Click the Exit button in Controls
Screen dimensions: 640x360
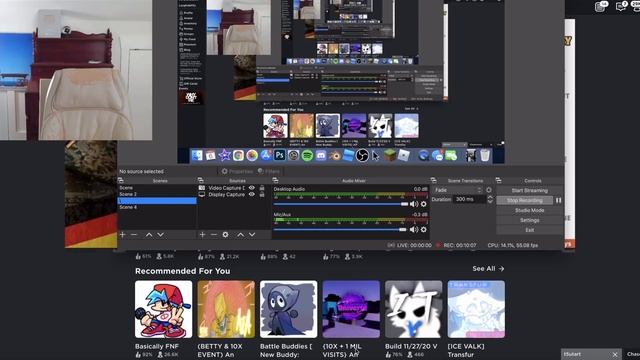[529, 230]
